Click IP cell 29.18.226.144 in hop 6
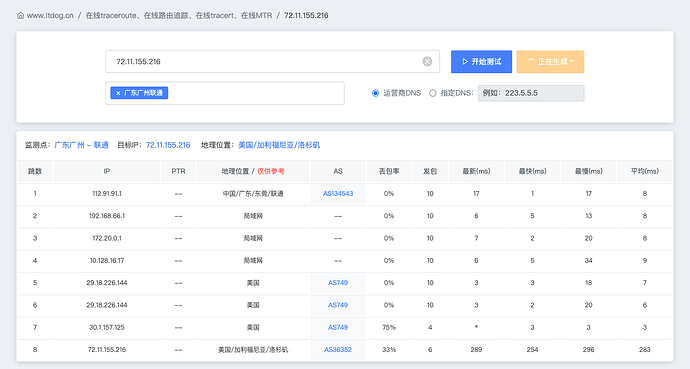Screen dimensions: 690x369 [x=107, y=305]
